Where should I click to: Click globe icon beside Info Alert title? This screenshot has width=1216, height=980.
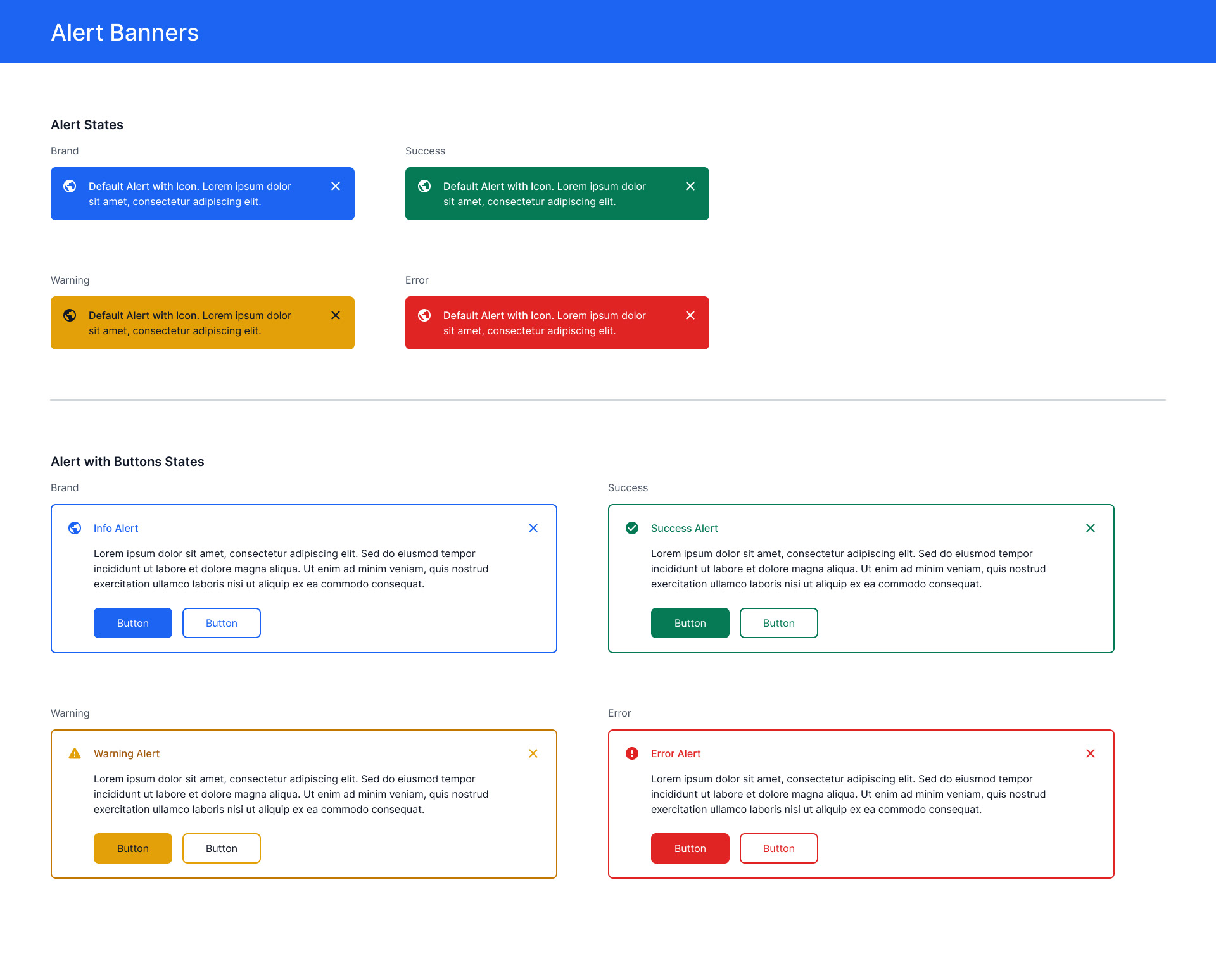pos(75,528)
